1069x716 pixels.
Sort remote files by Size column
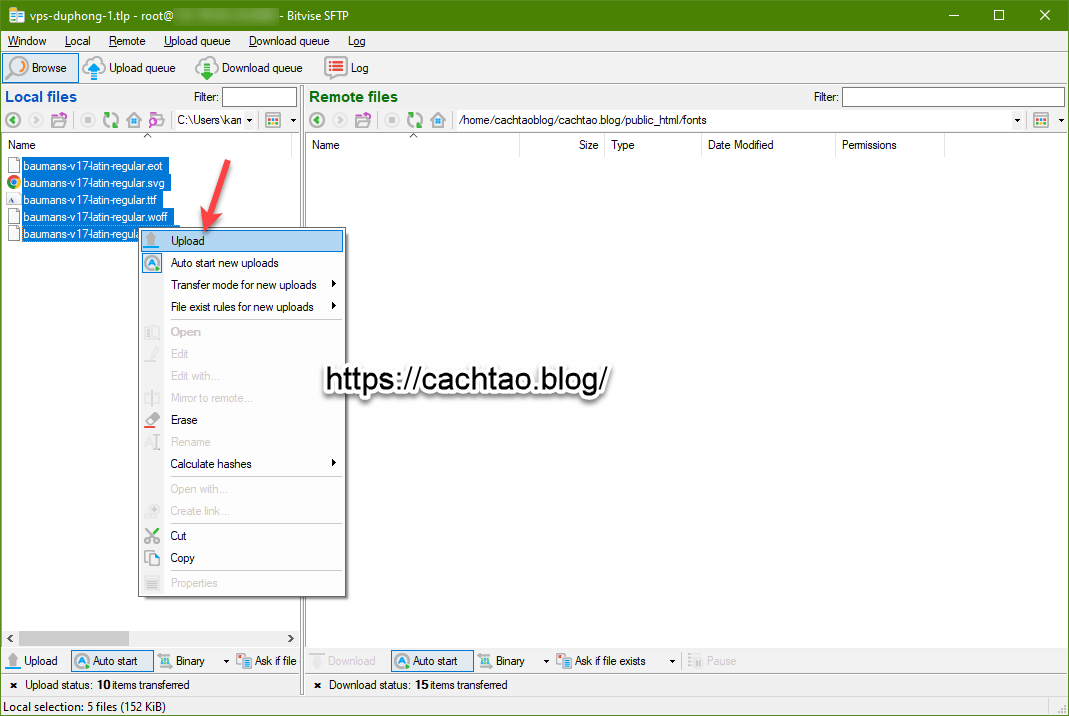click(562, 145)
